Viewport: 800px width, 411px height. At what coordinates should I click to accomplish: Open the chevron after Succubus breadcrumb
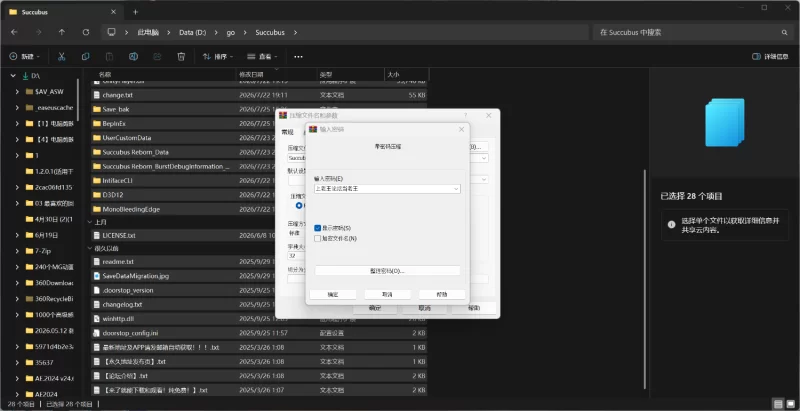point(295,32)
